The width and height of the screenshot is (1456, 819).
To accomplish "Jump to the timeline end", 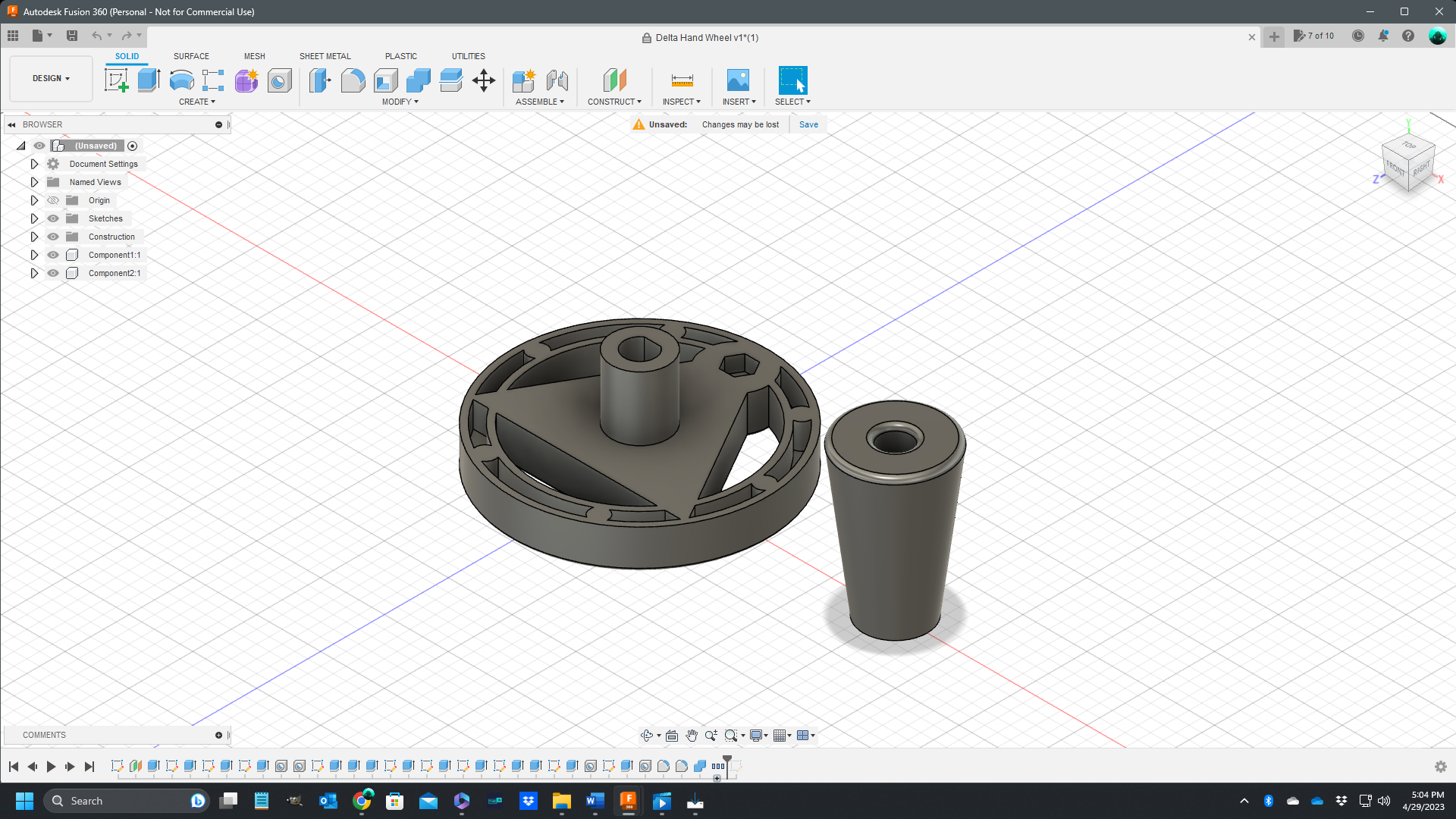I will [x=89, y=767].
